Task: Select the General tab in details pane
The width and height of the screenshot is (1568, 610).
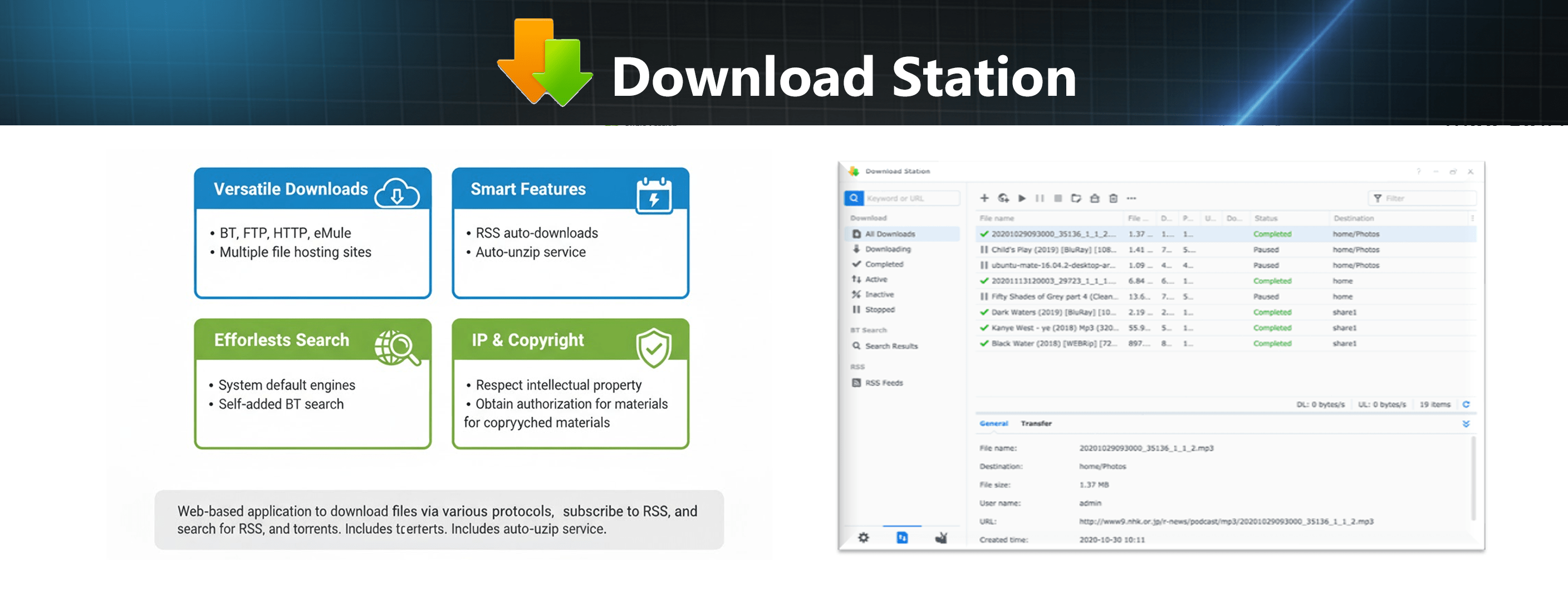Action: [x=993, y=423]
